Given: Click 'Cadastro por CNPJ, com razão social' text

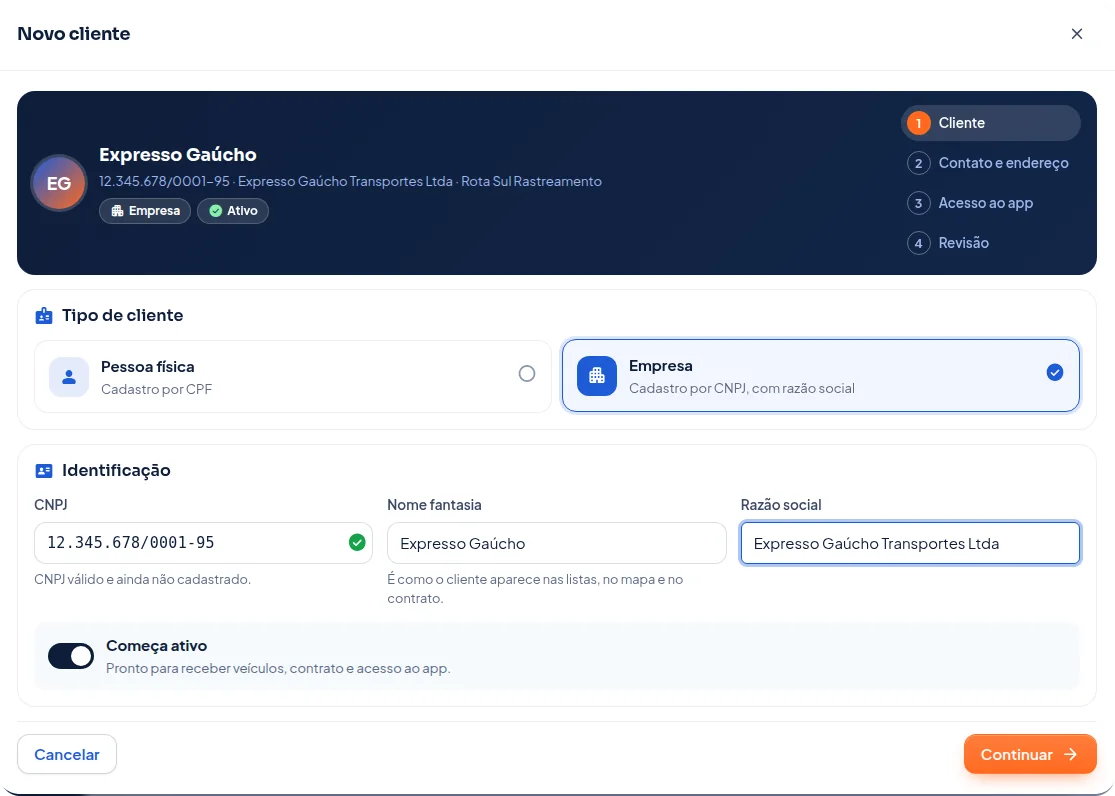Looking at the screenshot, I should [x=742, y=388].
